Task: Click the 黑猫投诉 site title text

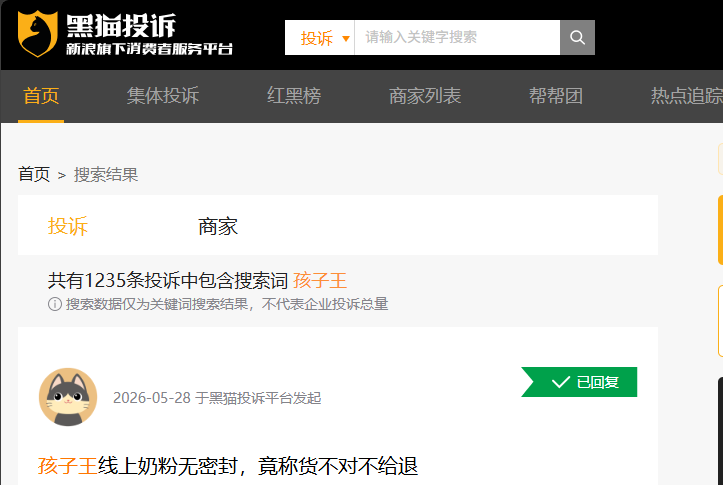Action: [x=121, y=25]
